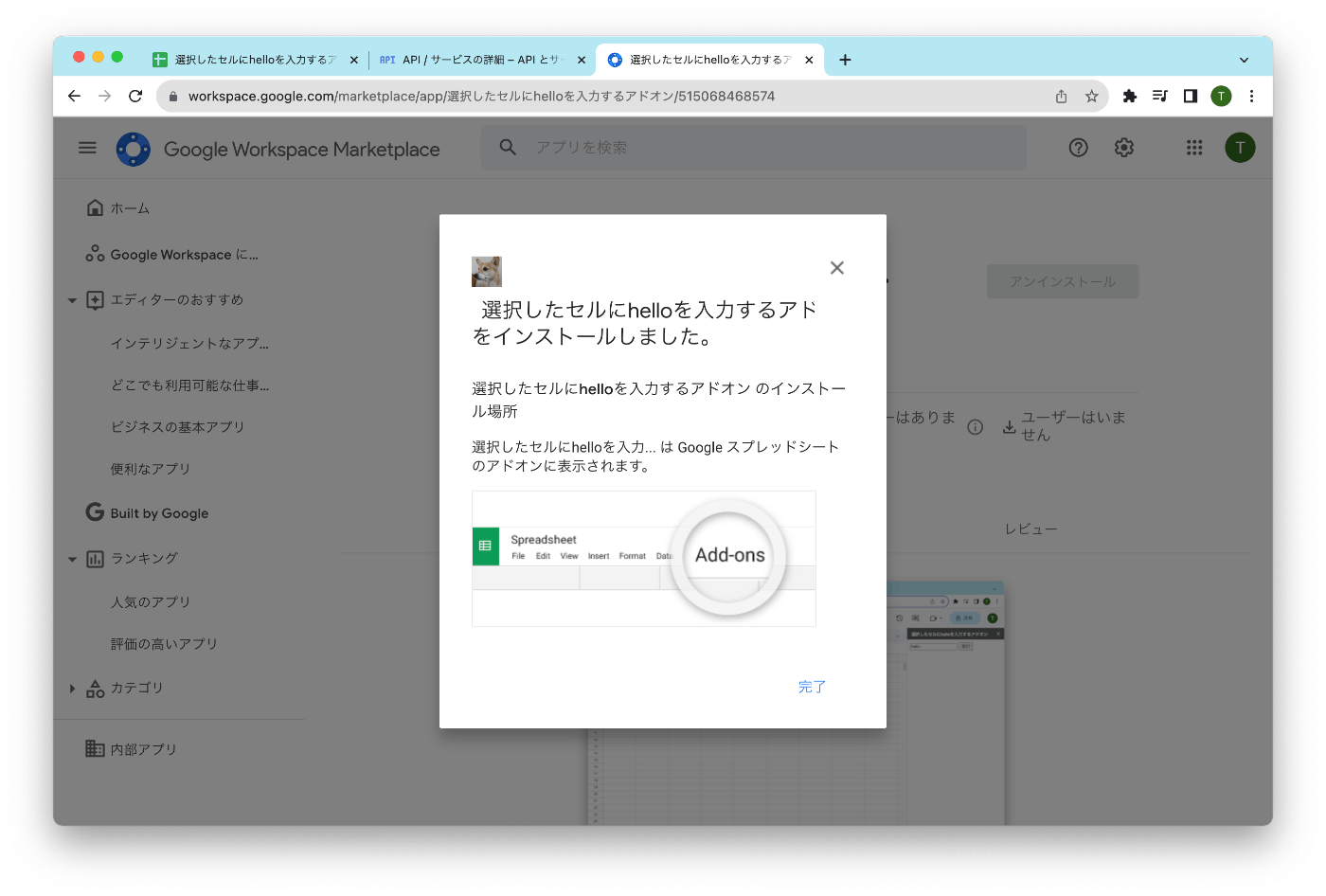Click the download icon next to ユーザーはいません
The width and height of the screenshot is (1326, 896).
[1010, 427]
